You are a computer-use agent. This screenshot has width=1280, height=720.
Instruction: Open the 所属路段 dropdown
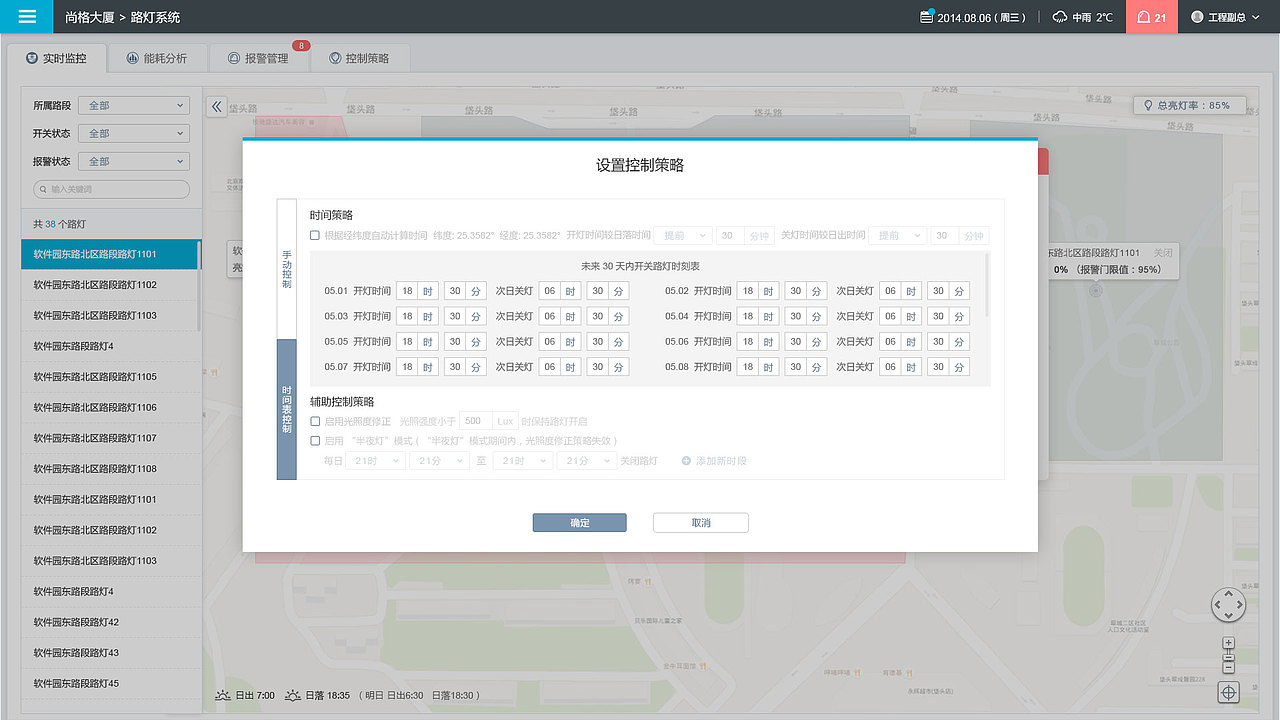(x=134, y=105)
